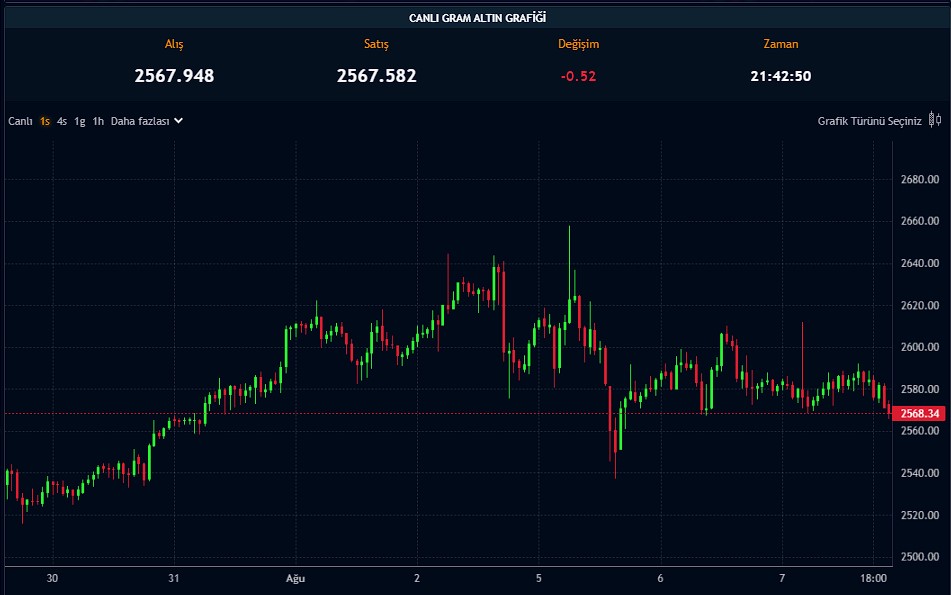Click the 2500.00 price axis label
The image size is (951, 595).
(919, 557)
